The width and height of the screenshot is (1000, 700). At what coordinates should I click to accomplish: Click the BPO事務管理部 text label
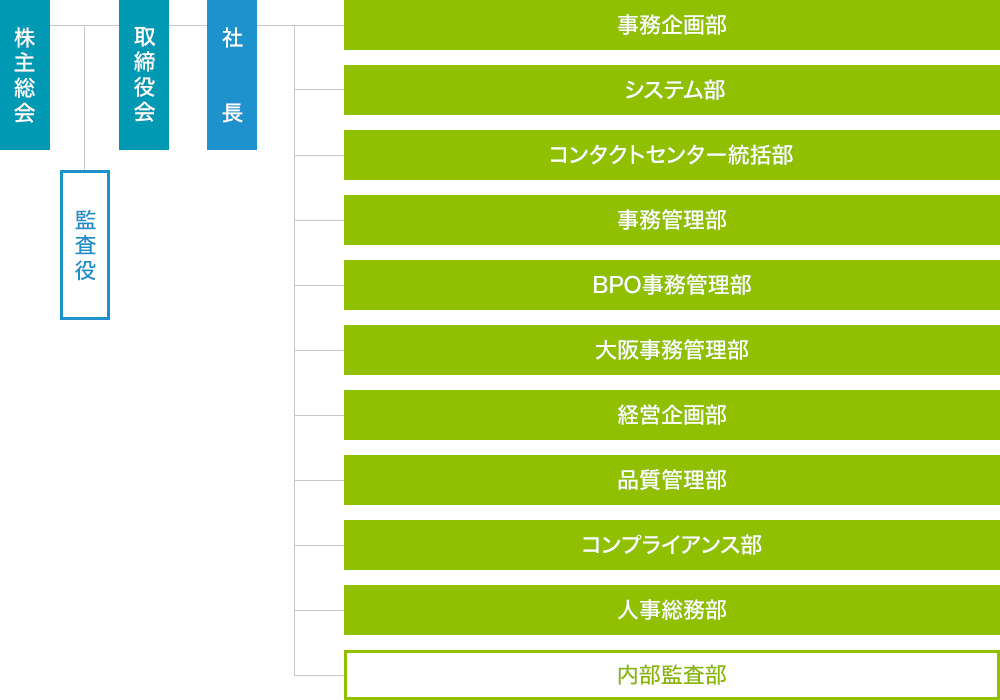[x=672, y=285]
